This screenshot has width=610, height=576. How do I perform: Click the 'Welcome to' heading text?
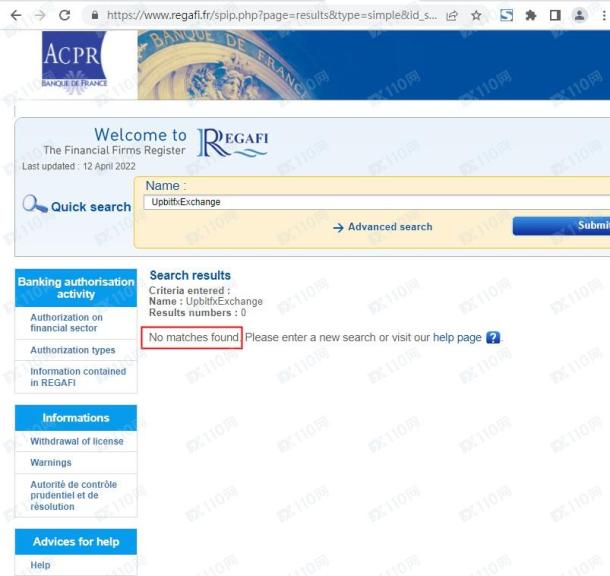(140, 135)
